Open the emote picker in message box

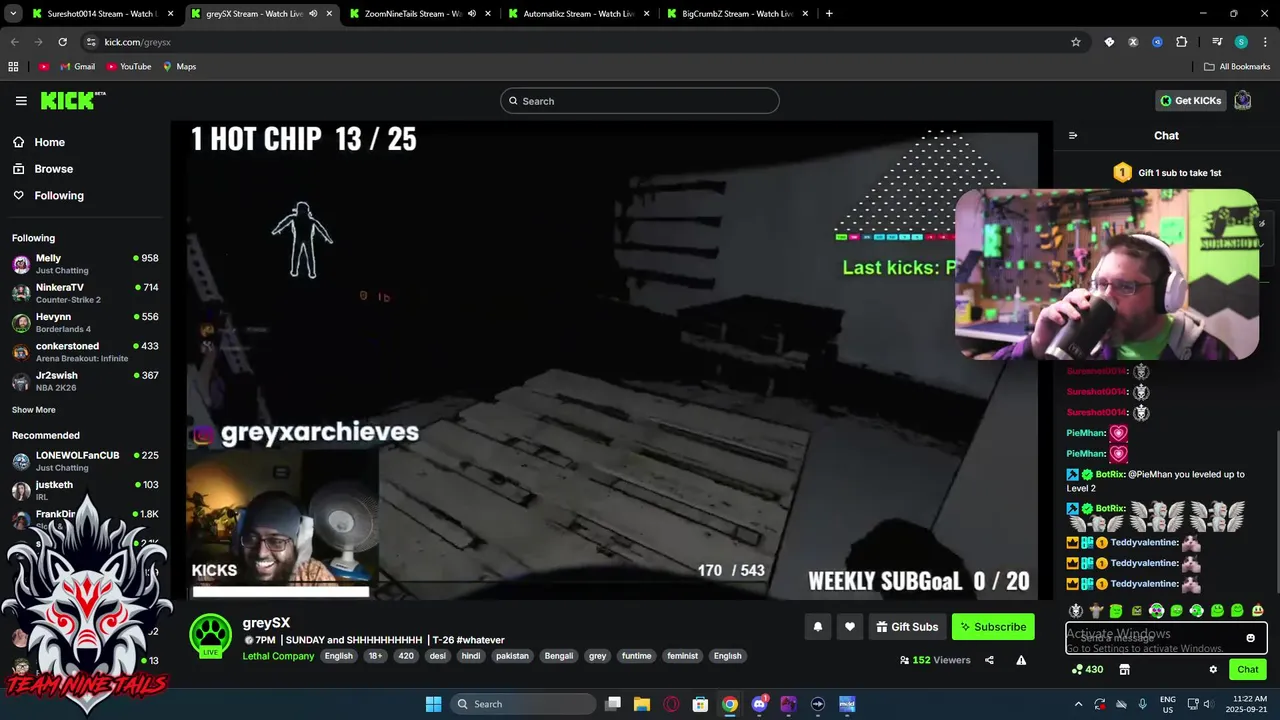(1250, 638)
